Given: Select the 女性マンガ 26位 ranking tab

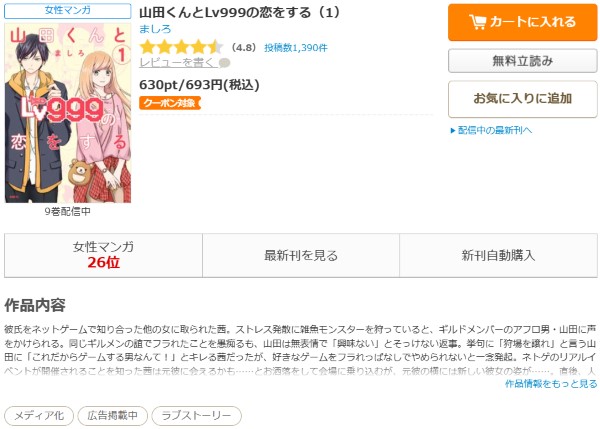Looking at the screenshot, I should [103, 255].
